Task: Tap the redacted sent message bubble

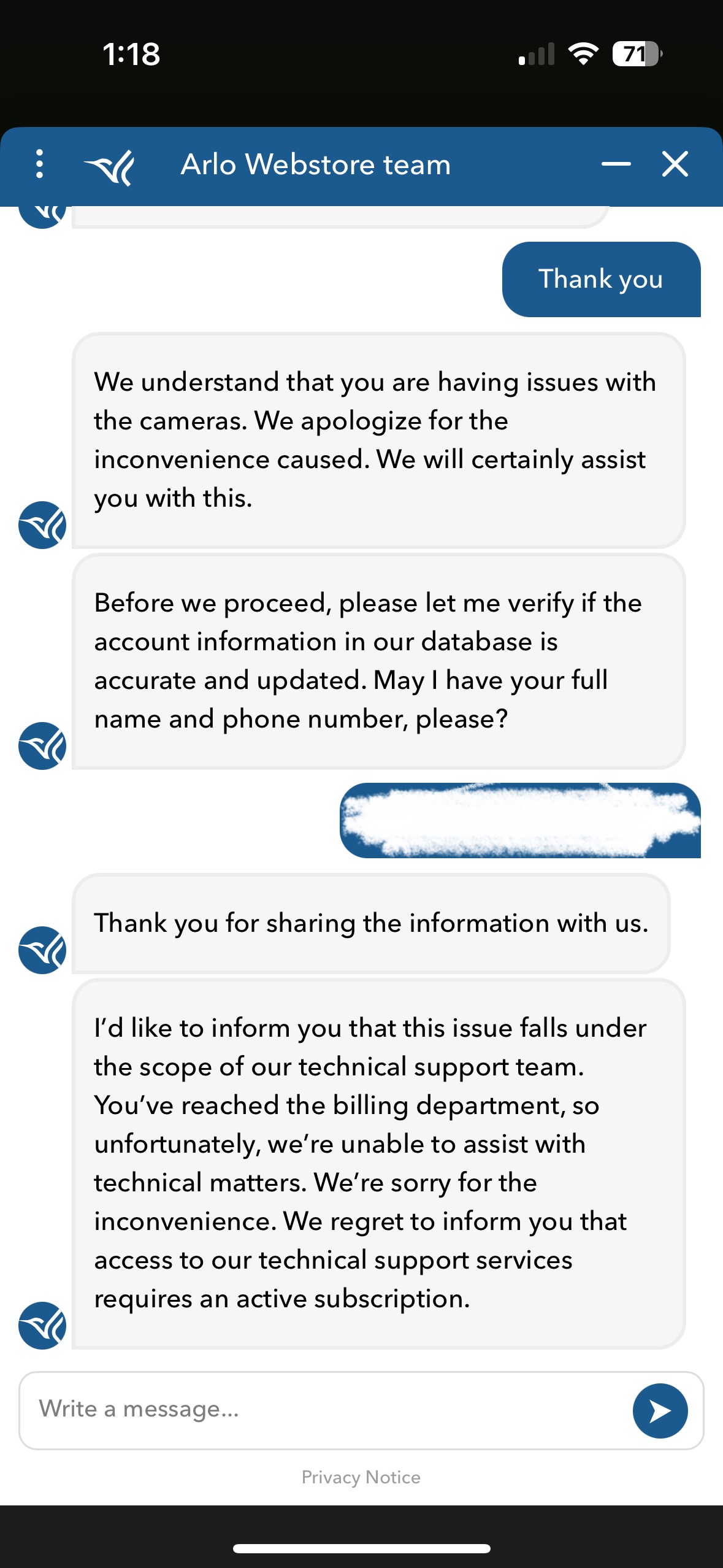Action: coord(520,820)
